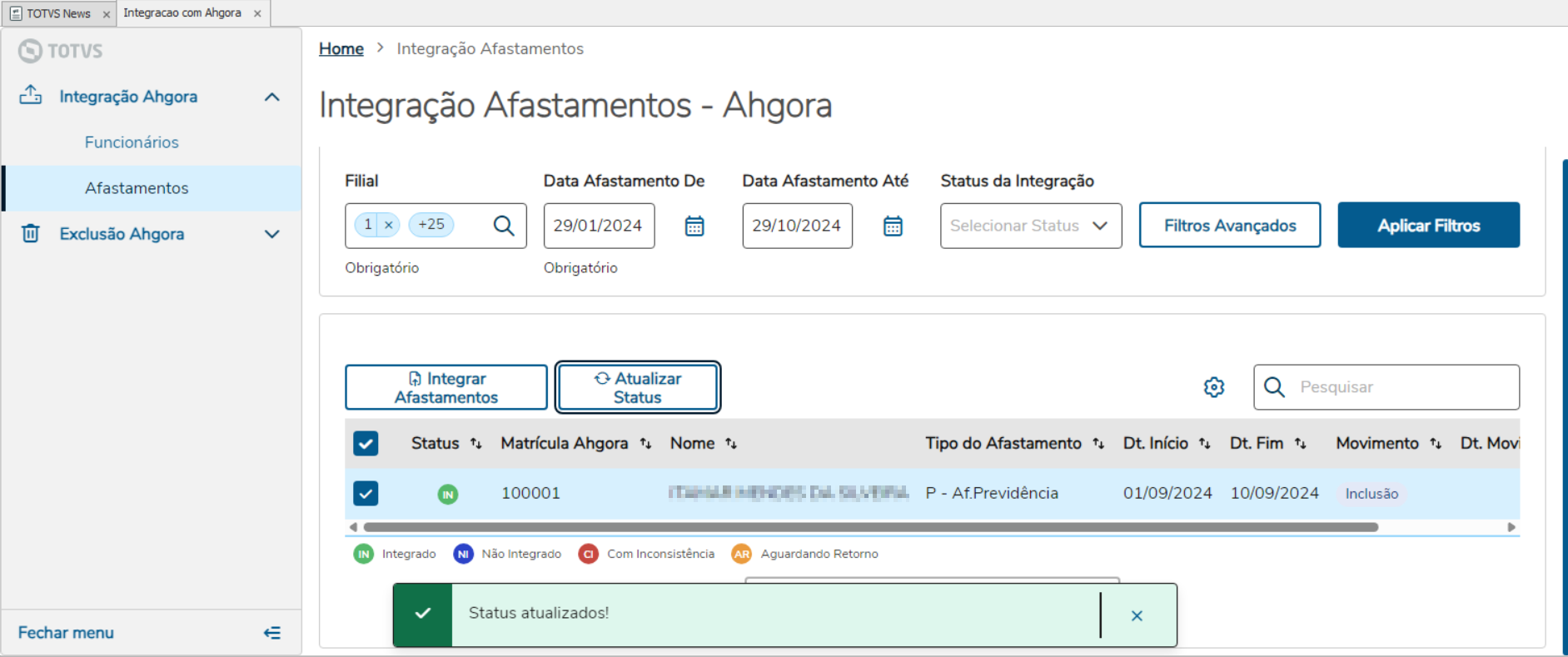Uncheck the row 100001 checkbox
The width and height of the screenshot is (1568, 657).
(366, 493)
